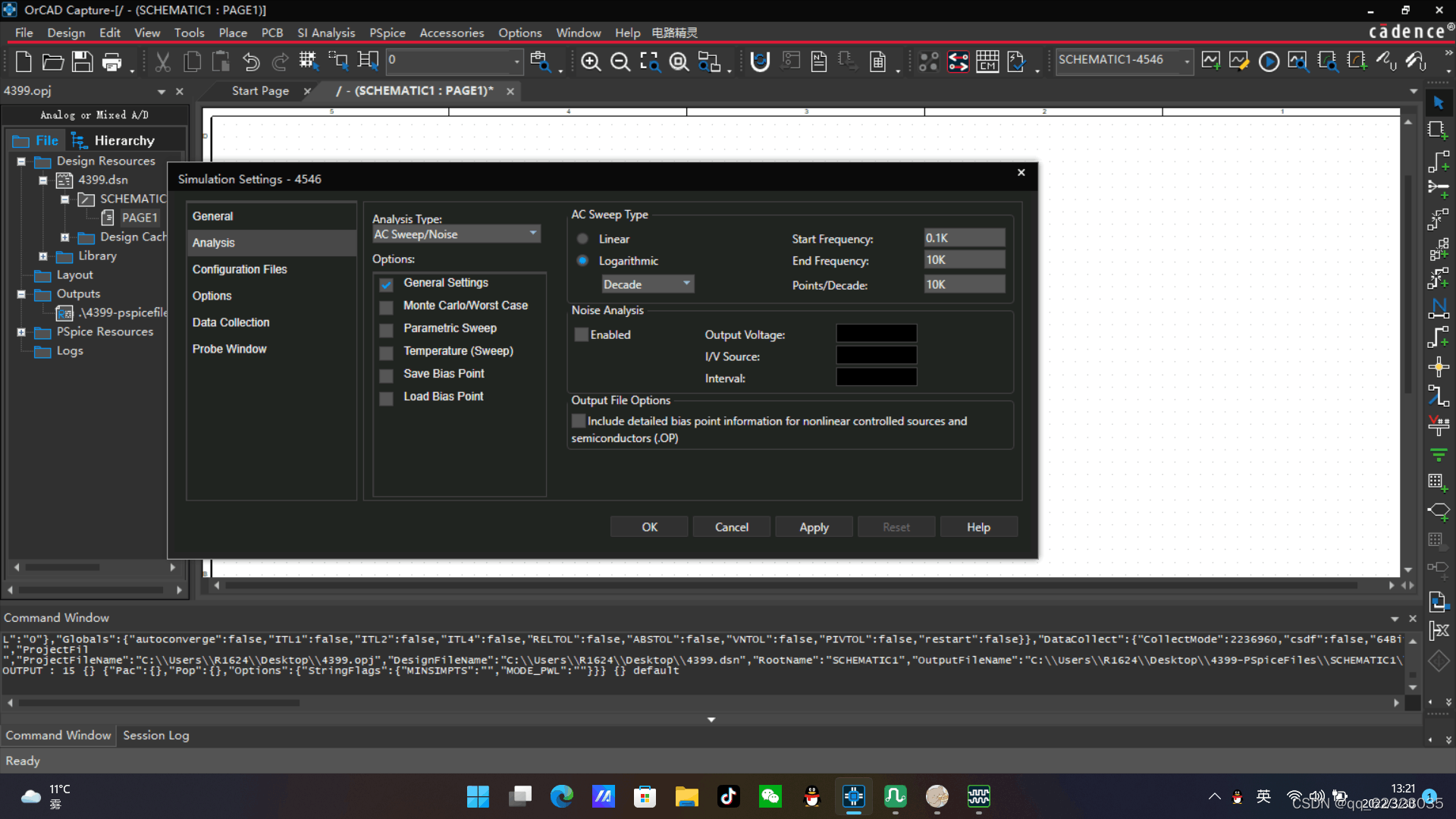Image resolution: width=1456 pixels, height=819 pixels.
Task: Click the Place Part tool
Action: tap(1439, 130)
